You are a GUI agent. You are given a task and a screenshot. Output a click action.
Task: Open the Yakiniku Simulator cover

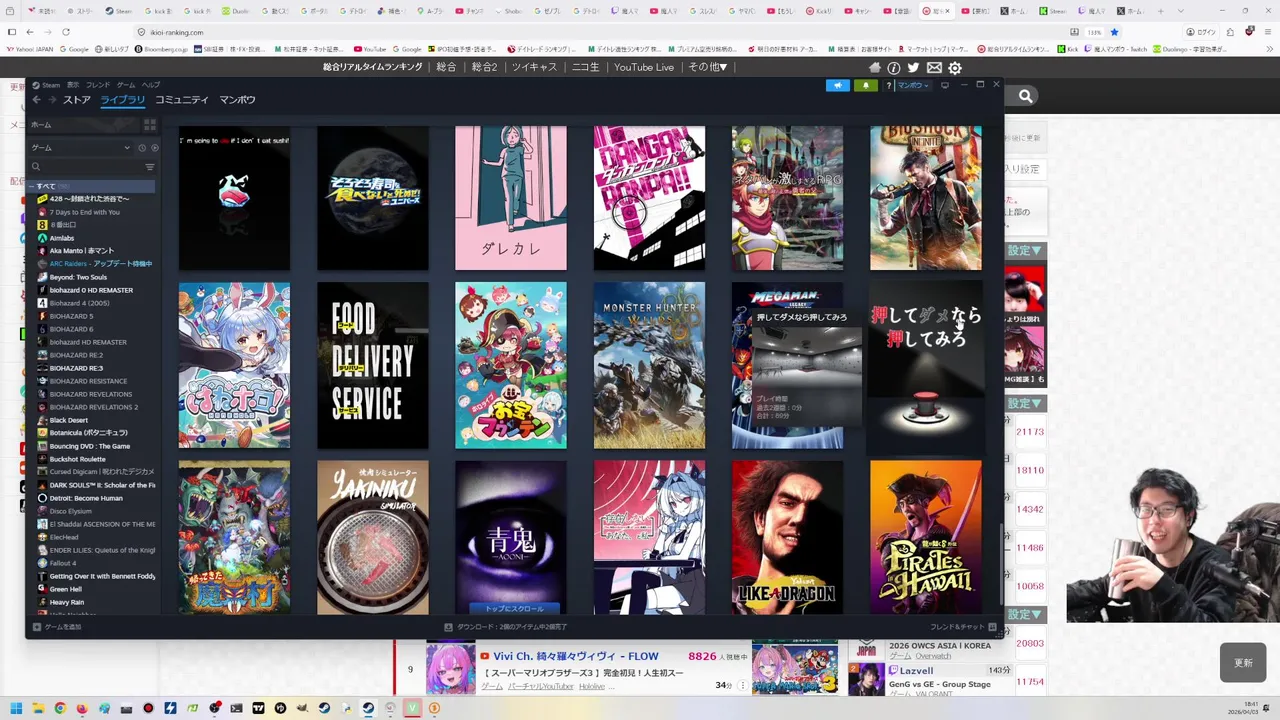tap(372, 537)
